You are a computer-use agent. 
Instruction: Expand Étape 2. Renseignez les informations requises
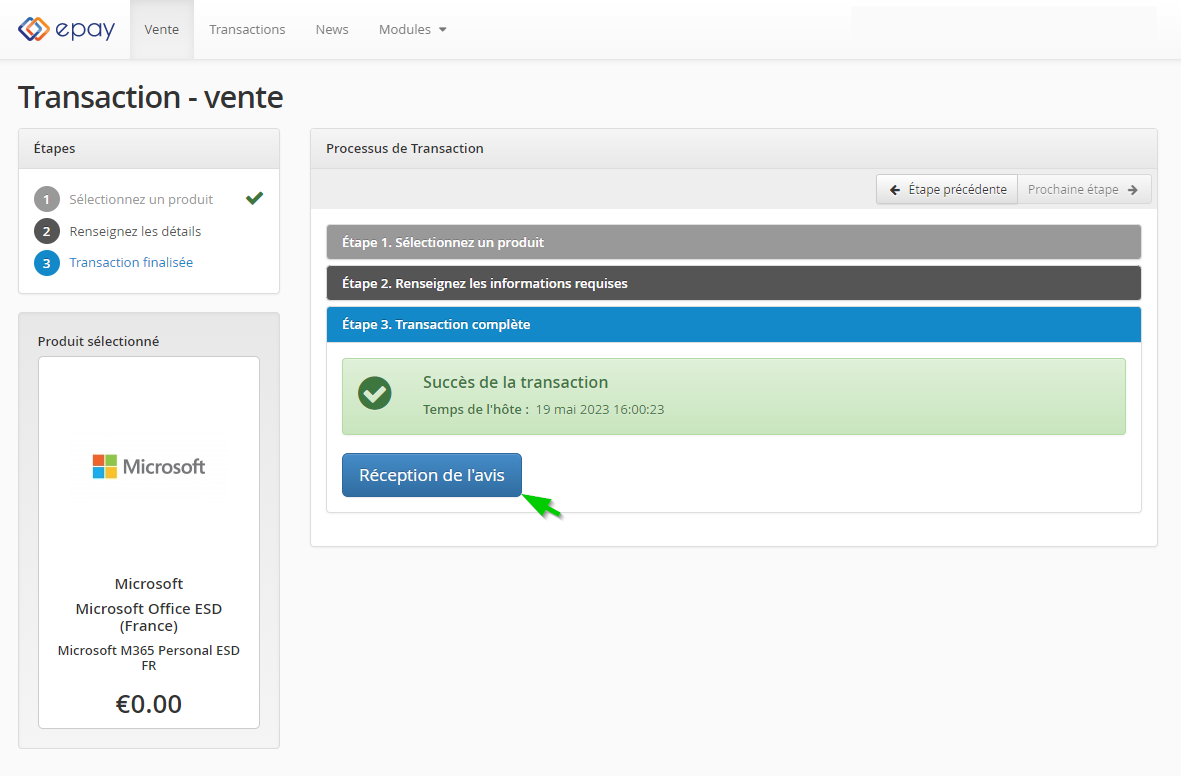click(x=734, y=283)
